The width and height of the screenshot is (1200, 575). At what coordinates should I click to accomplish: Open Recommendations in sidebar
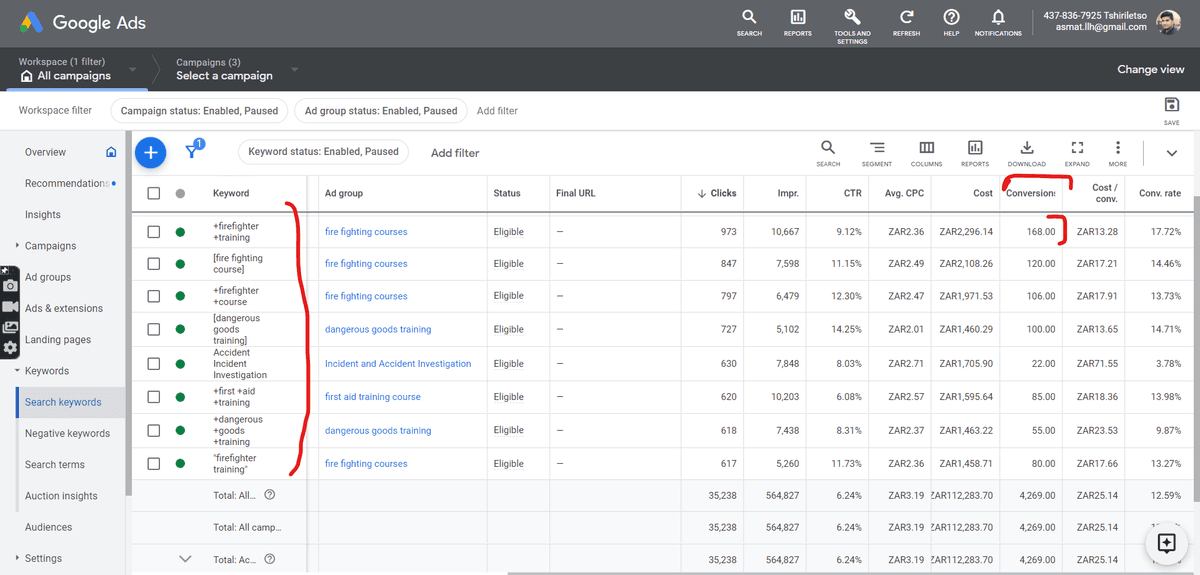66,183
